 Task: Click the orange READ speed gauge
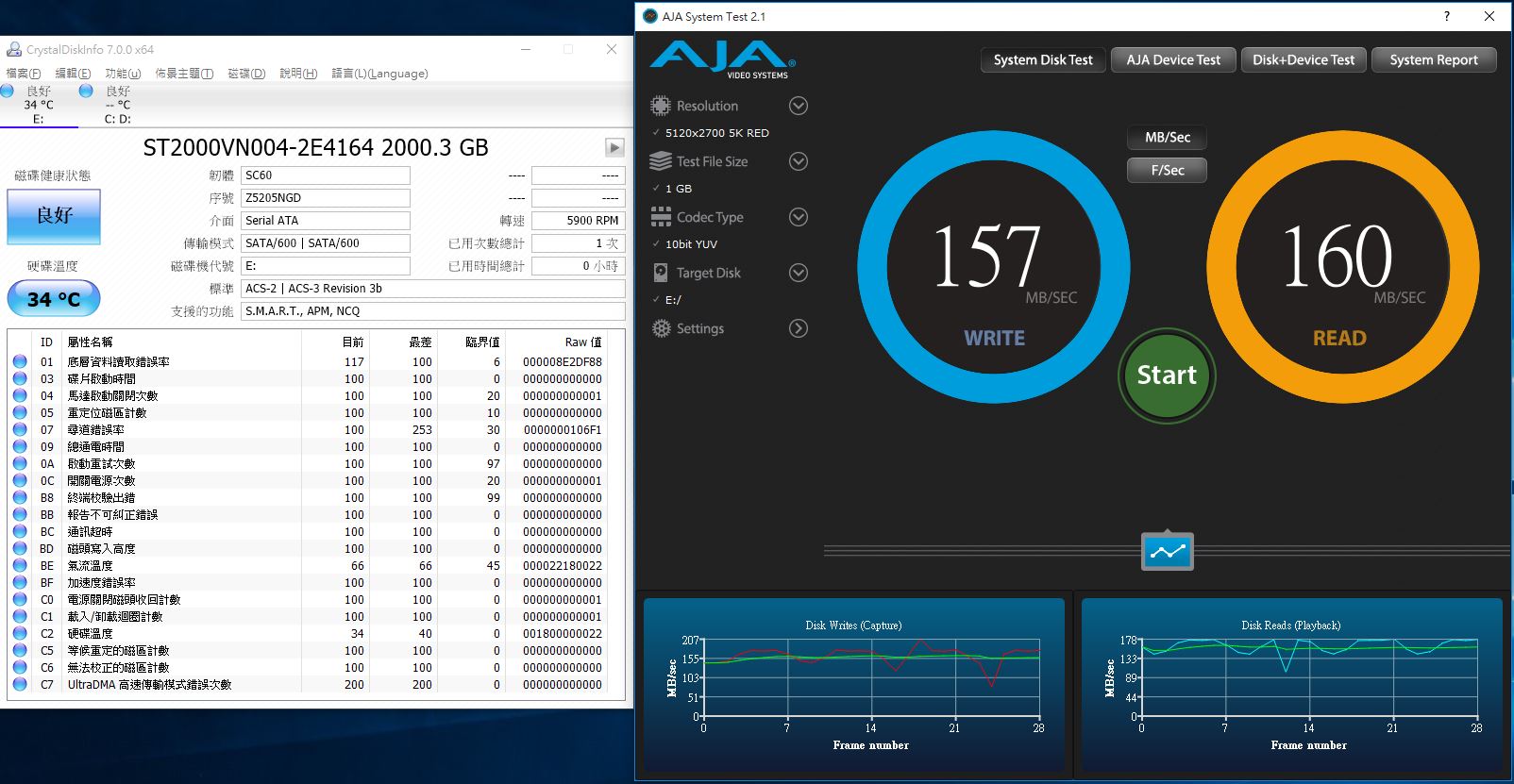coord(1342,267)
